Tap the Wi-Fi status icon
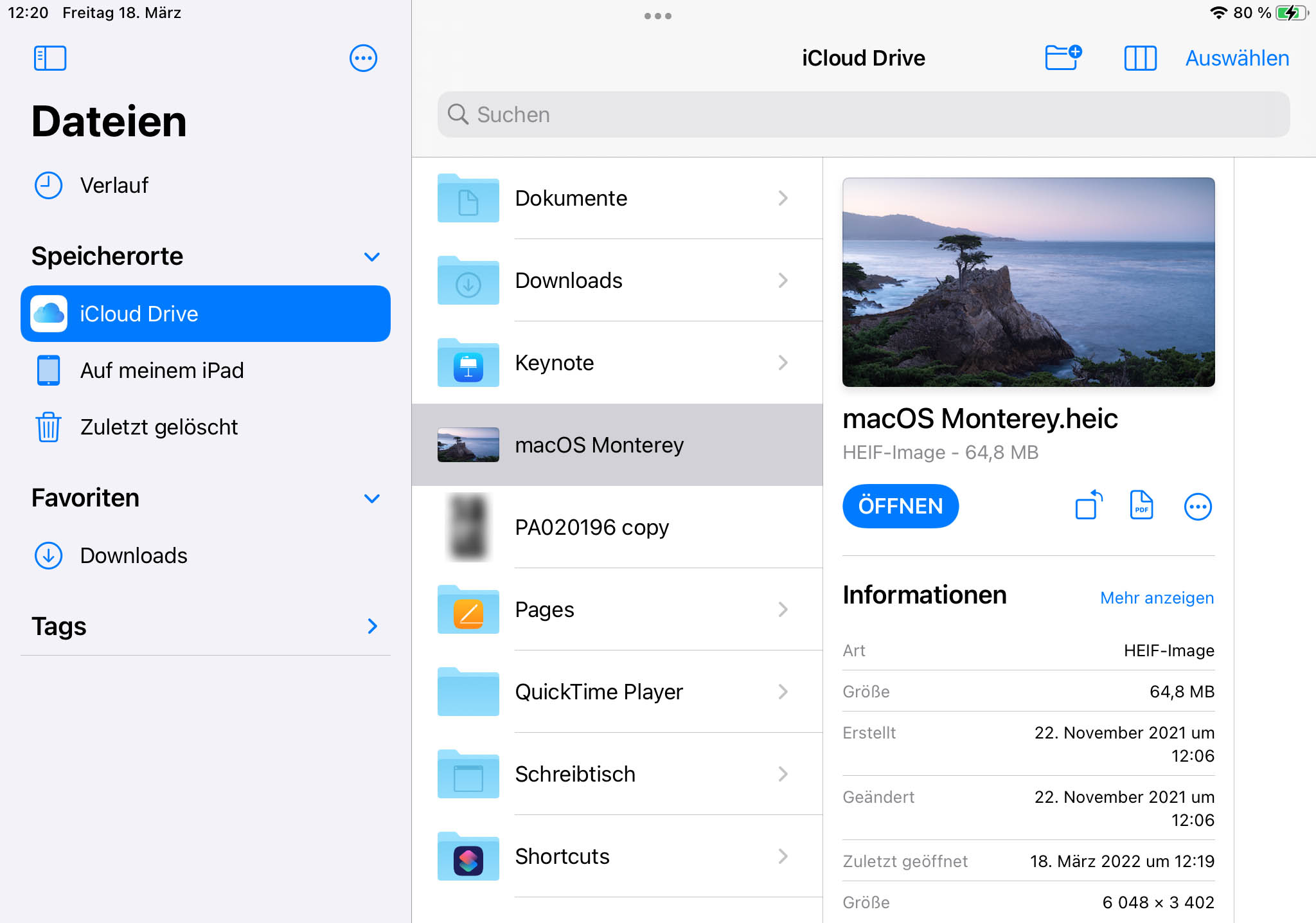 (x=1218, y=13)
